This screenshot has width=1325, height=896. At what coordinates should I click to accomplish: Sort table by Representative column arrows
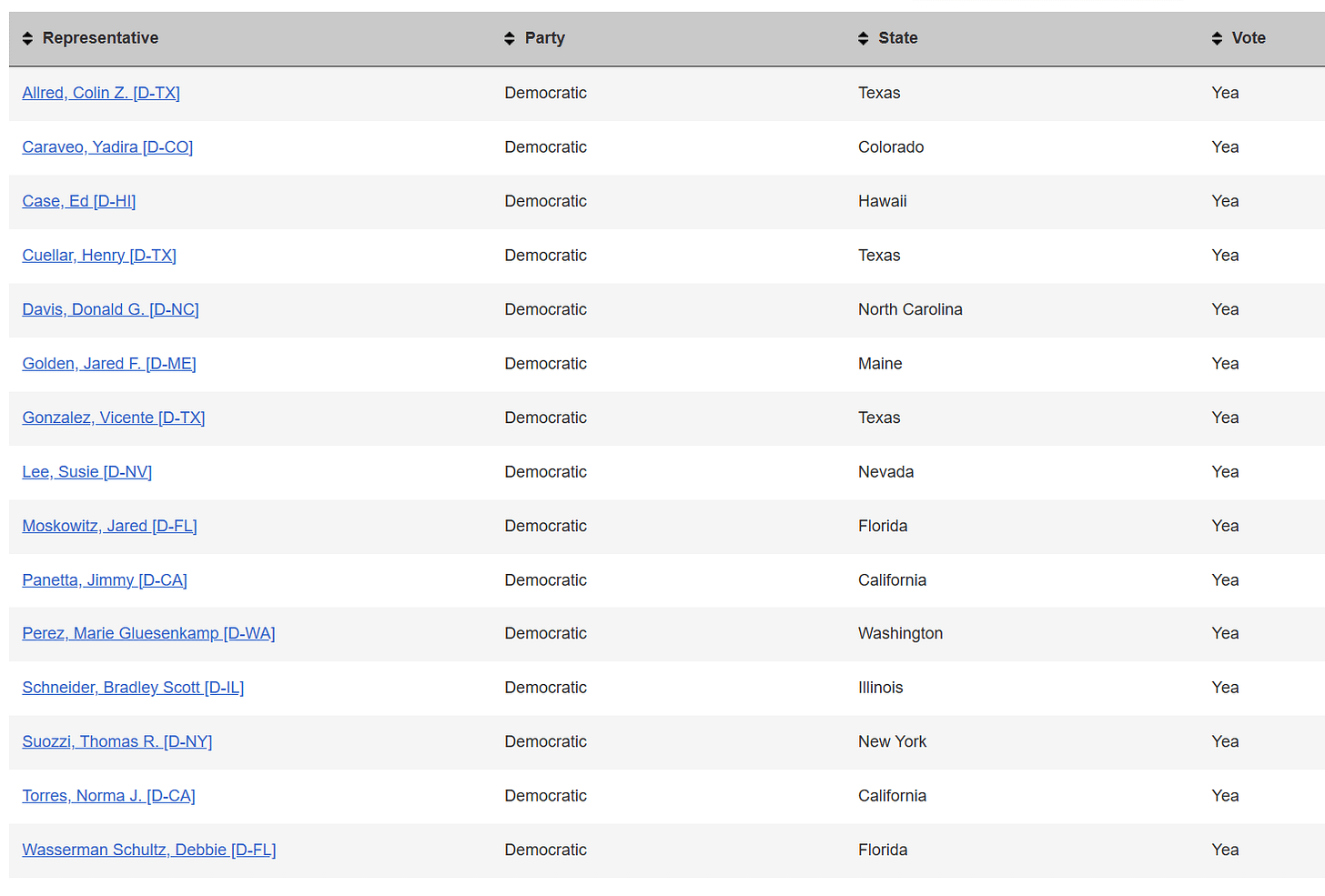click(x=27, y=38)
